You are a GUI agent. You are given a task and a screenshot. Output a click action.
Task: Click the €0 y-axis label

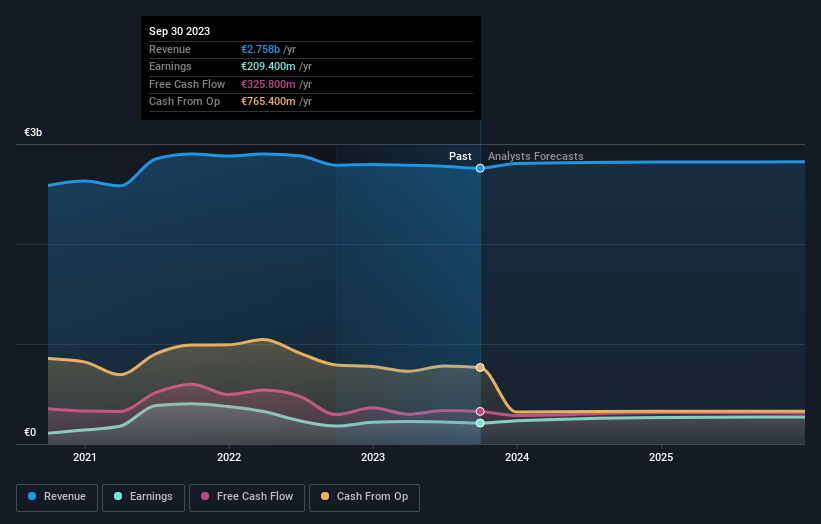tap(30, 432)
